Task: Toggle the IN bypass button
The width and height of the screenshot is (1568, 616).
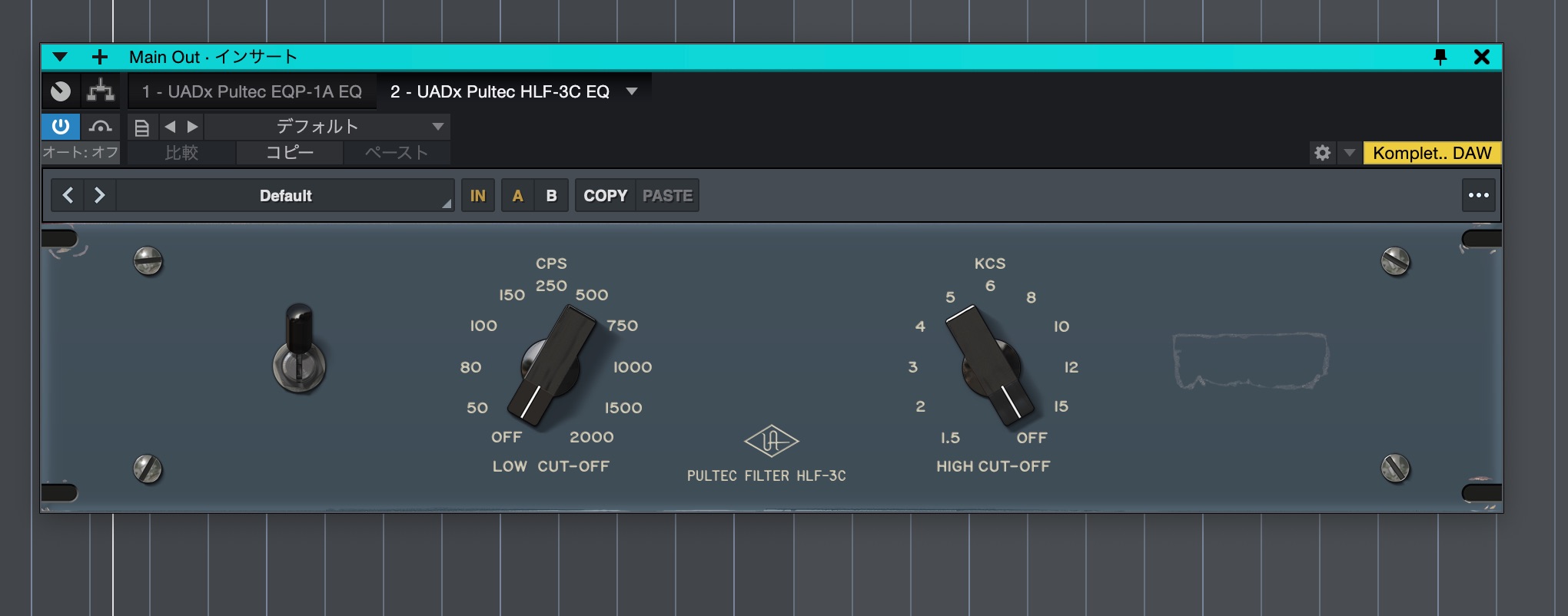Action: coord(478,195)
